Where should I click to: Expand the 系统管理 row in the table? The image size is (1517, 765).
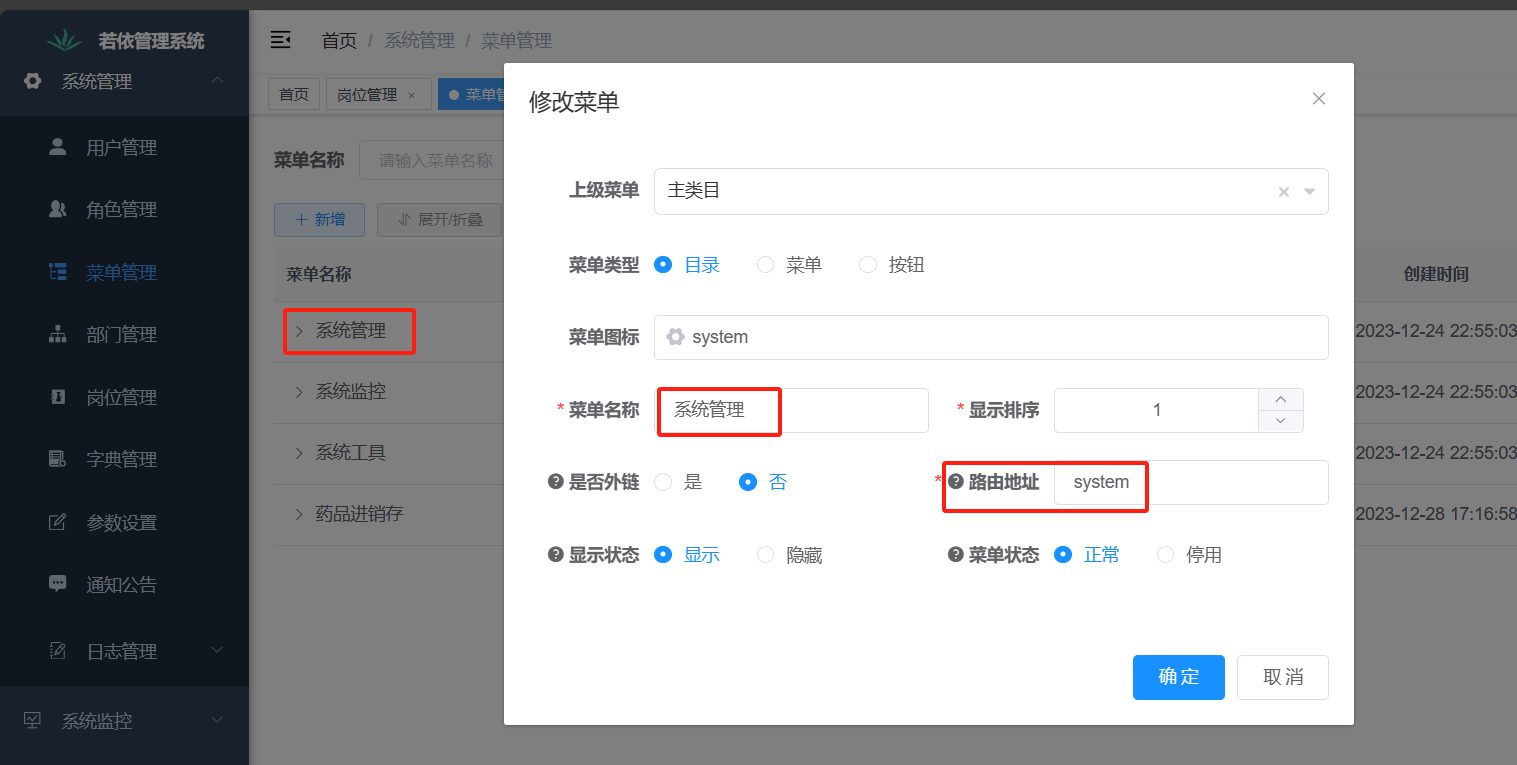(299, 331)
